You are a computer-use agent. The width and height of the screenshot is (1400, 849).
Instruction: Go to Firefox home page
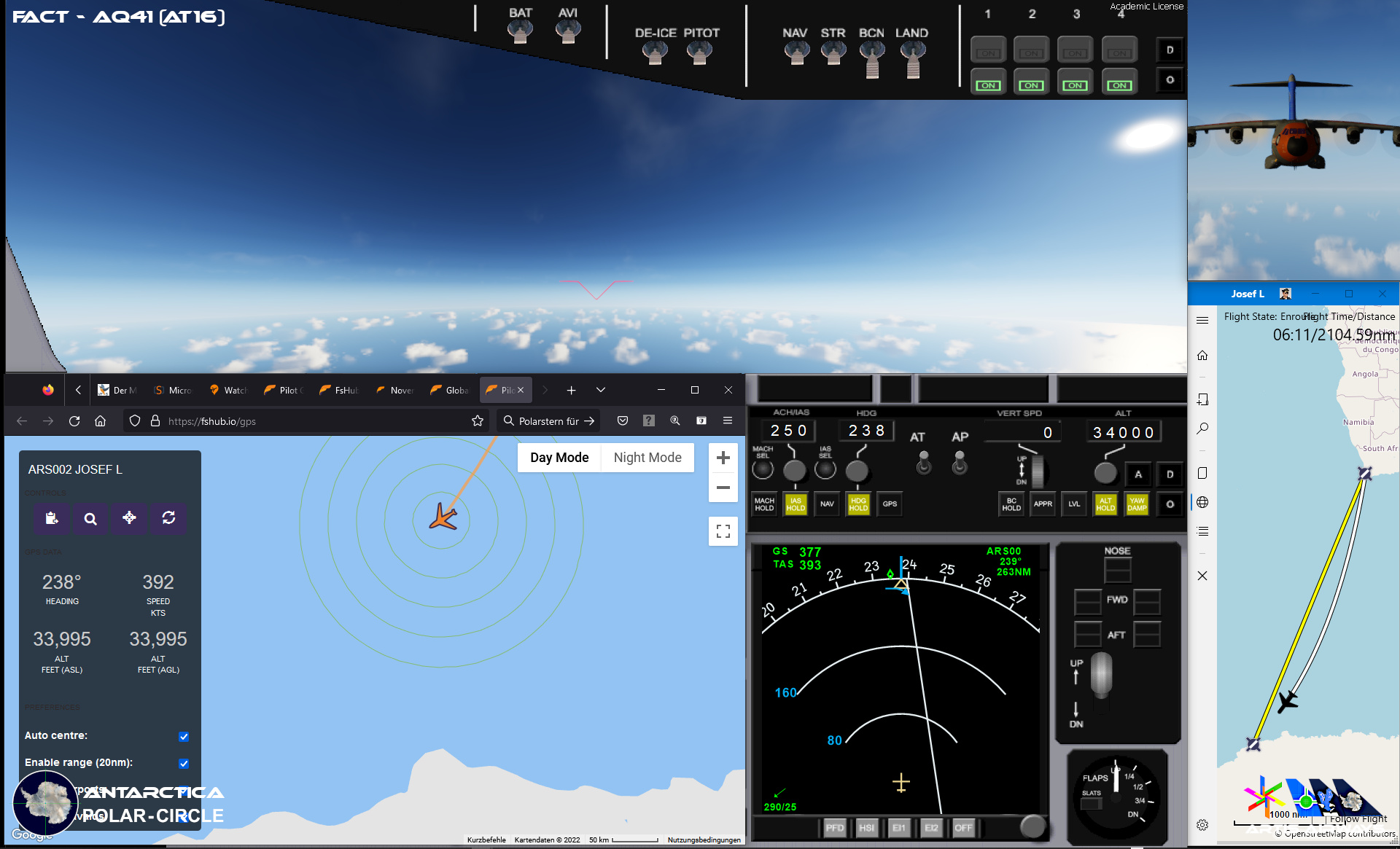[101, 421]
